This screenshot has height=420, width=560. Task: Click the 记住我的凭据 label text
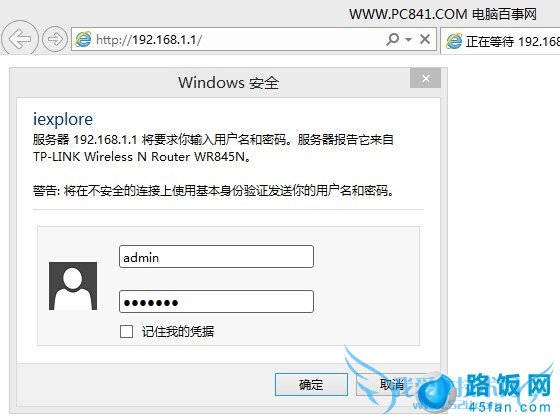(x=178, y=331)
